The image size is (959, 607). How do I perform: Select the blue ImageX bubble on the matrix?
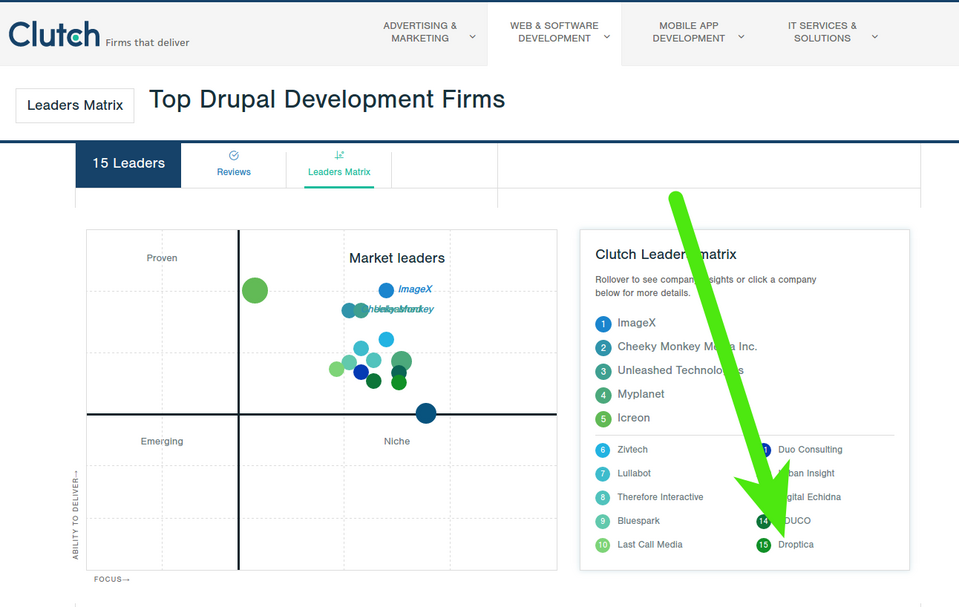pyautogui.click(x=386, y=290)
